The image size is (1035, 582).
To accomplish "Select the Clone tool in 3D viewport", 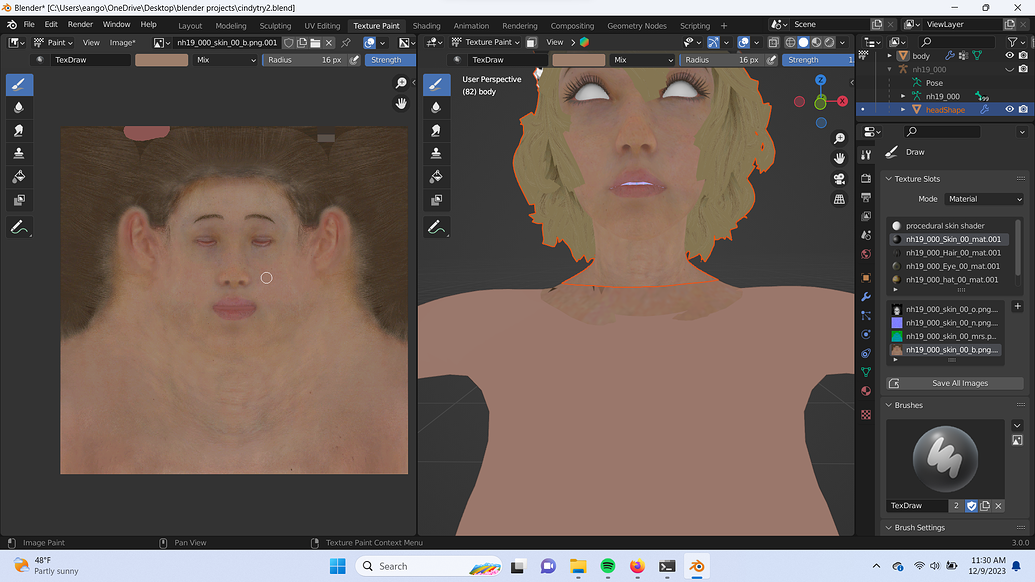I will pos(436,153).
